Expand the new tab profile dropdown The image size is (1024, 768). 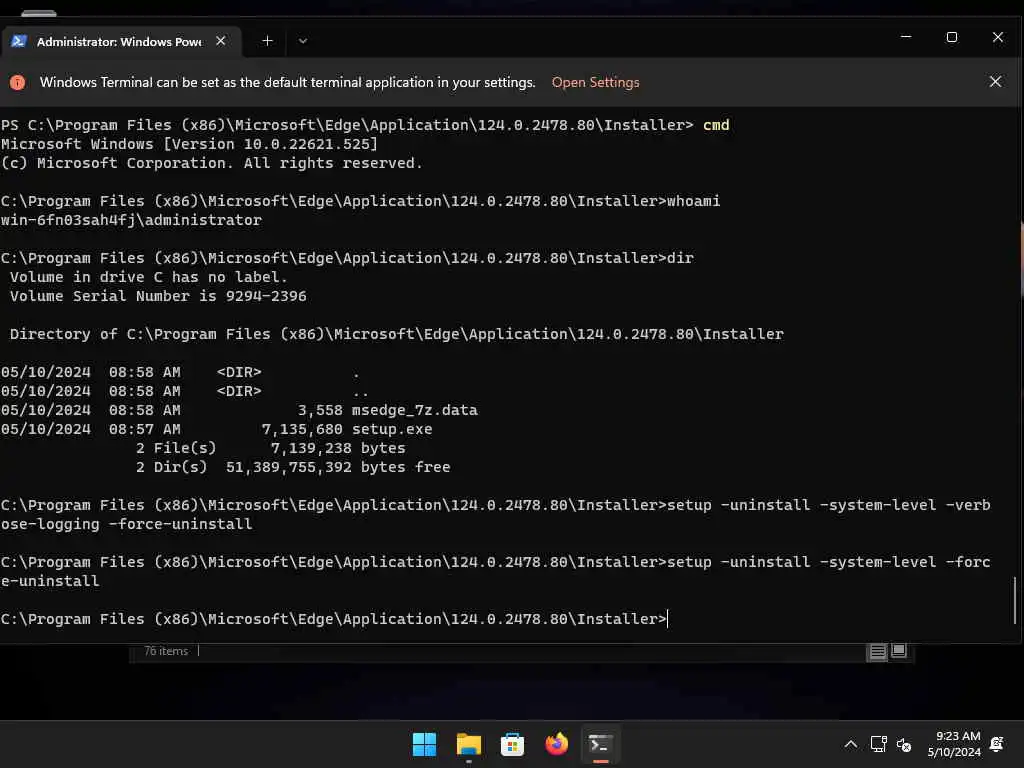click(x=302, y=41)
